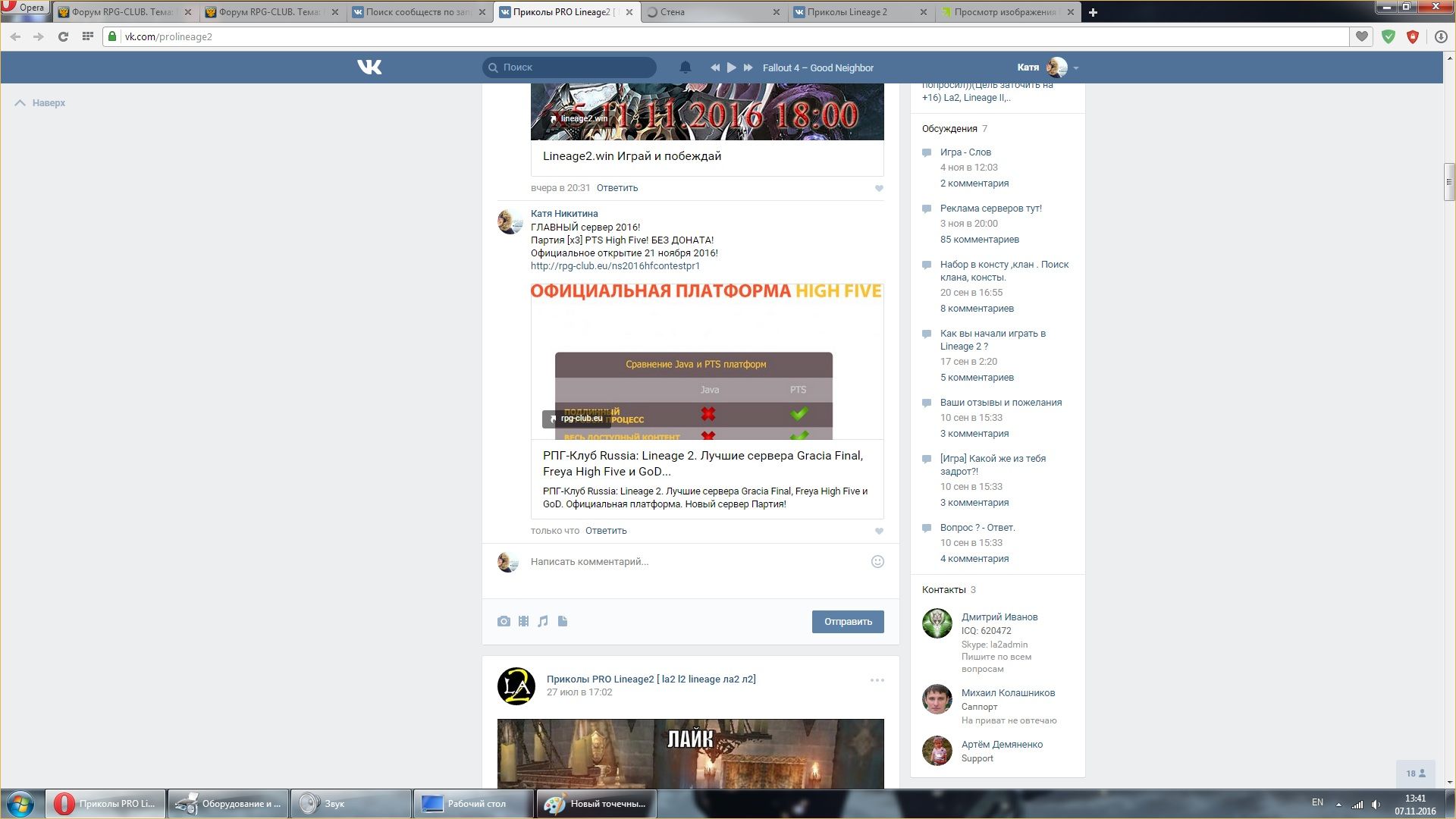Switch to Приколы Lineage 2 tab

coord(860,12)
